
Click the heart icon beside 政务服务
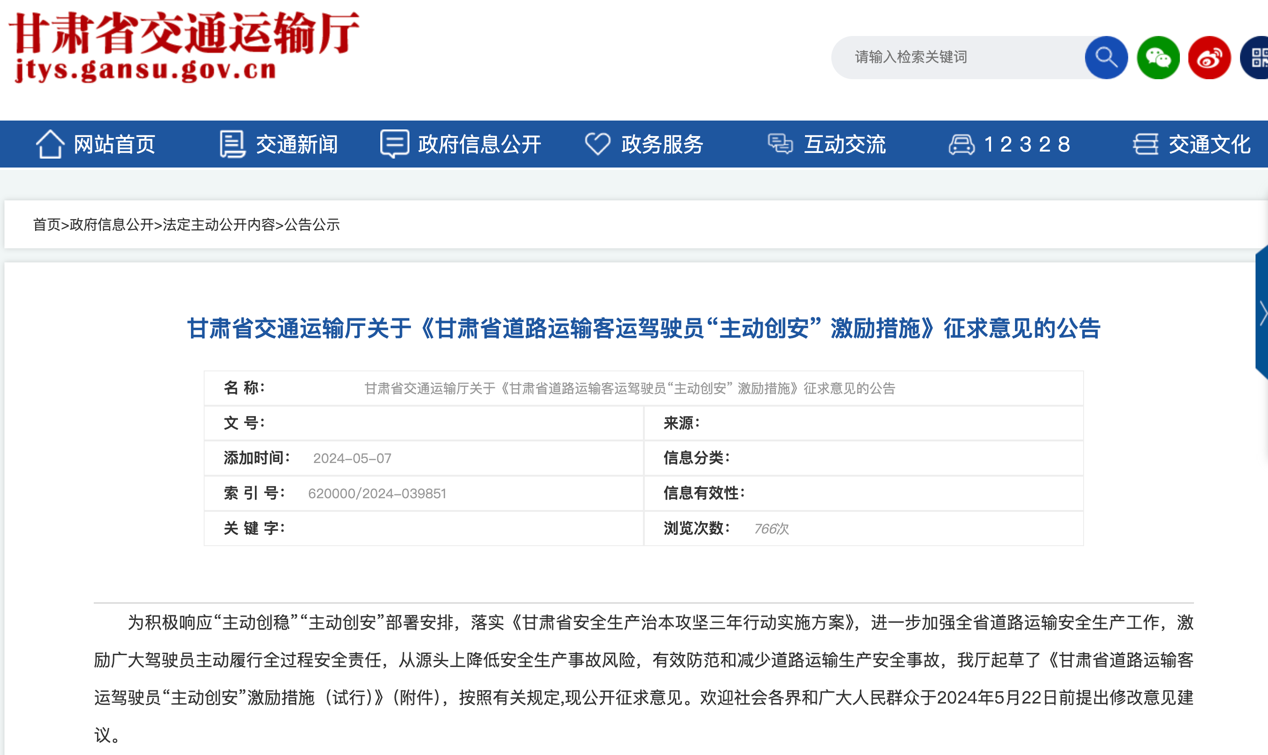pyautogui.click(x=598, y=144)
